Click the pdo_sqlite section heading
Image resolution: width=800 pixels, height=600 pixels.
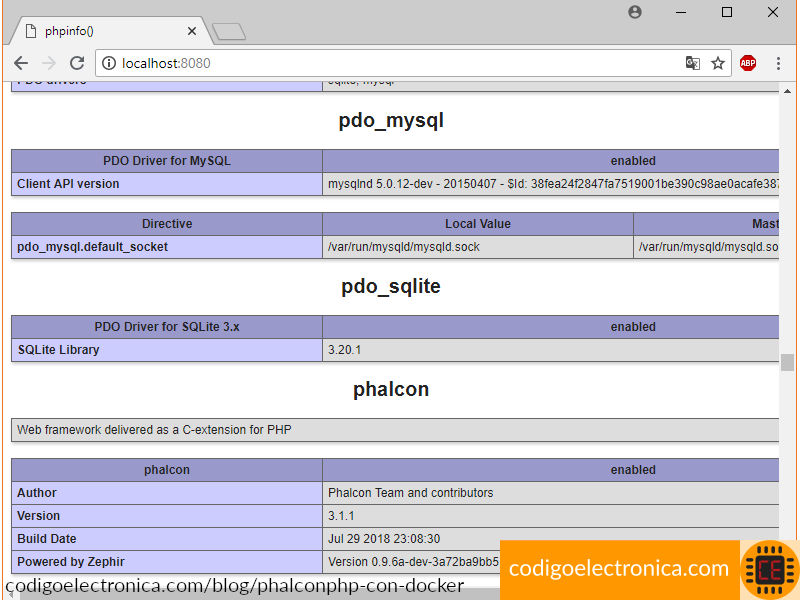pos(391,286)
